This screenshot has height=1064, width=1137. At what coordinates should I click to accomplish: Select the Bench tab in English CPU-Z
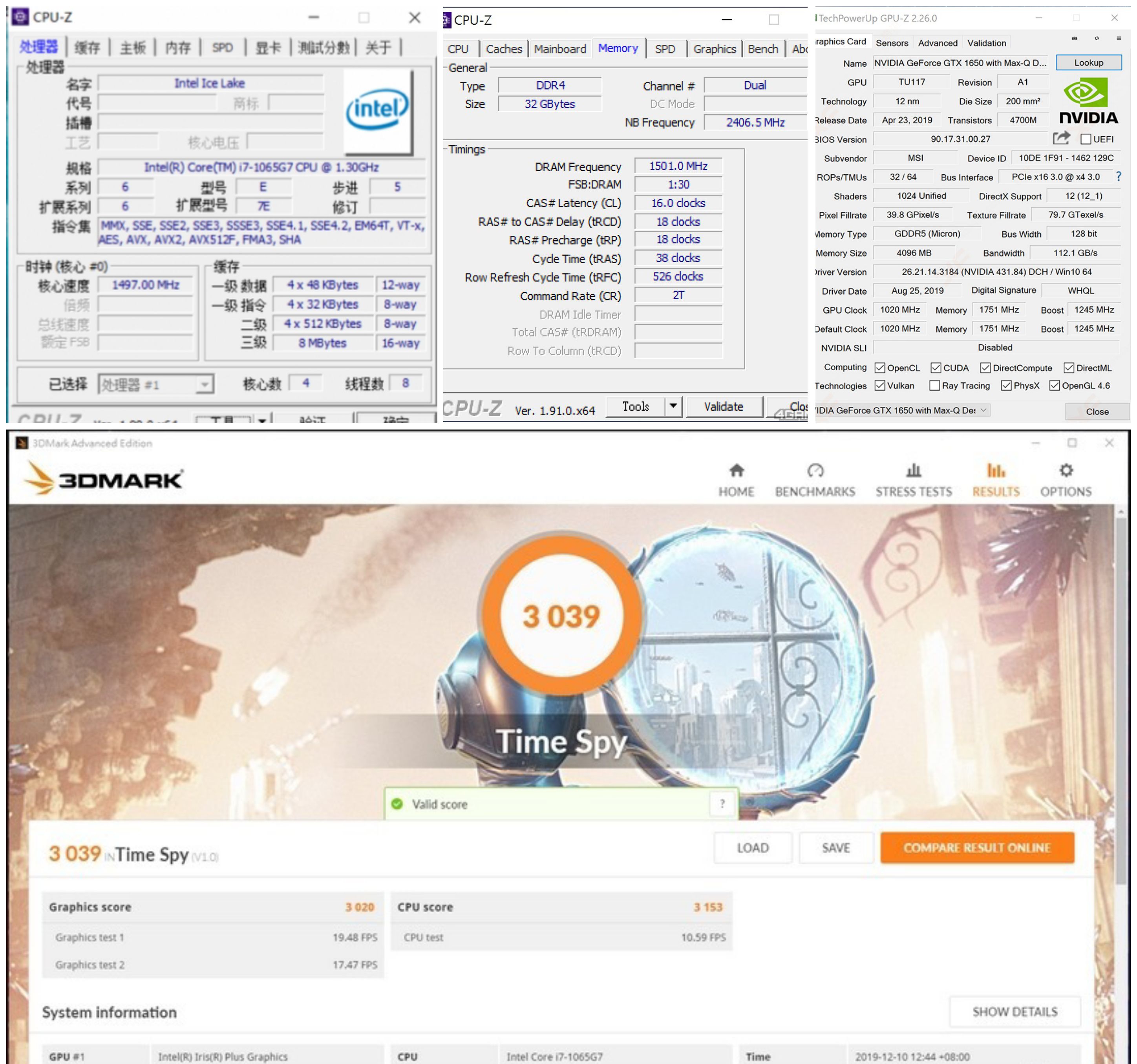(x=763, y=49)
